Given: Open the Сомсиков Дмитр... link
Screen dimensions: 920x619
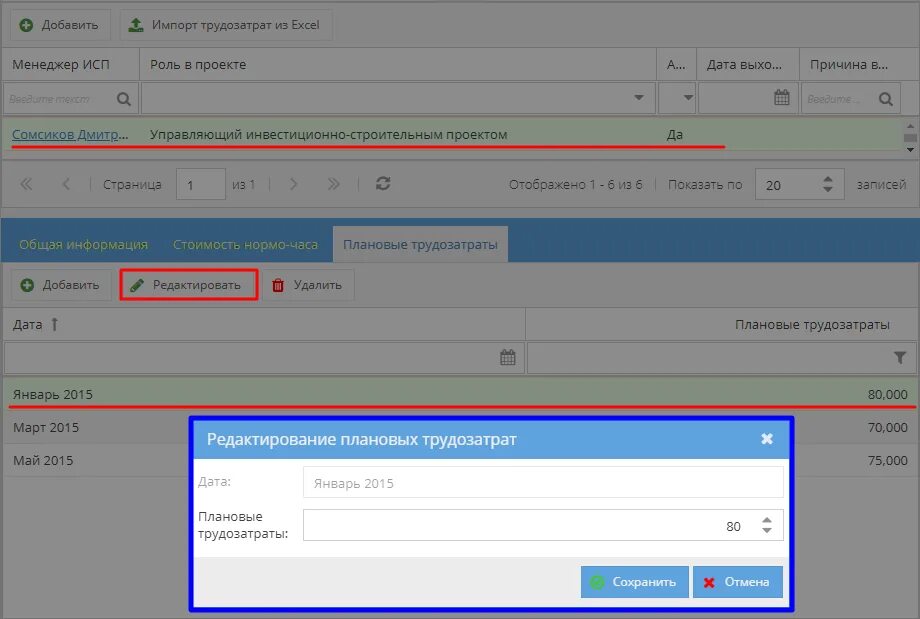Looking at the screenshot, I should coord(70,134).
